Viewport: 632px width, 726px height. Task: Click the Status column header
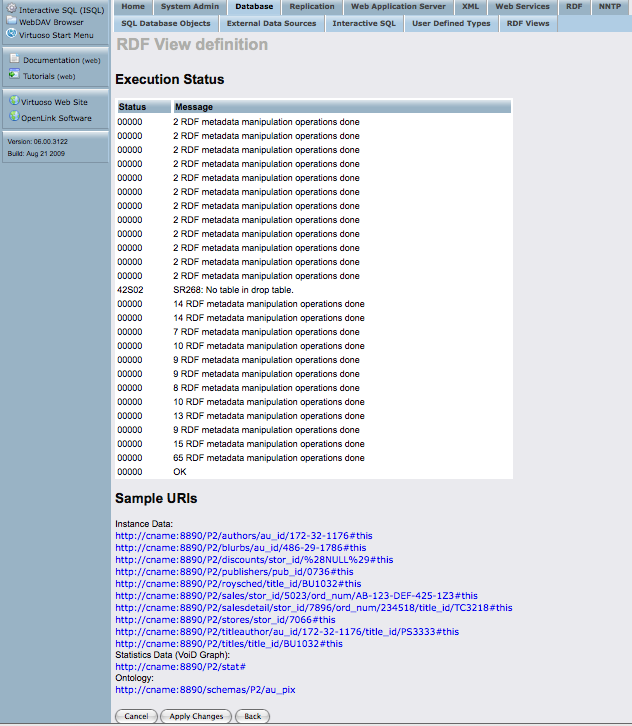click(x=132, y=107)
